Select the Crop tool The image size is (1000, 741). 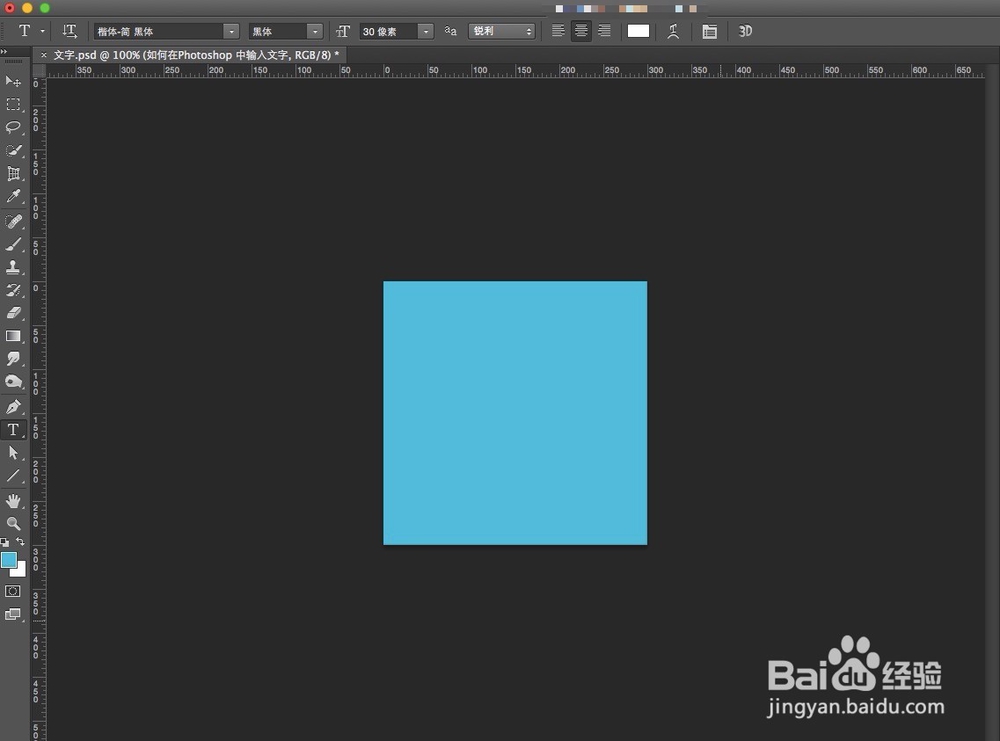pyautogui.click(x=13, y=173)
